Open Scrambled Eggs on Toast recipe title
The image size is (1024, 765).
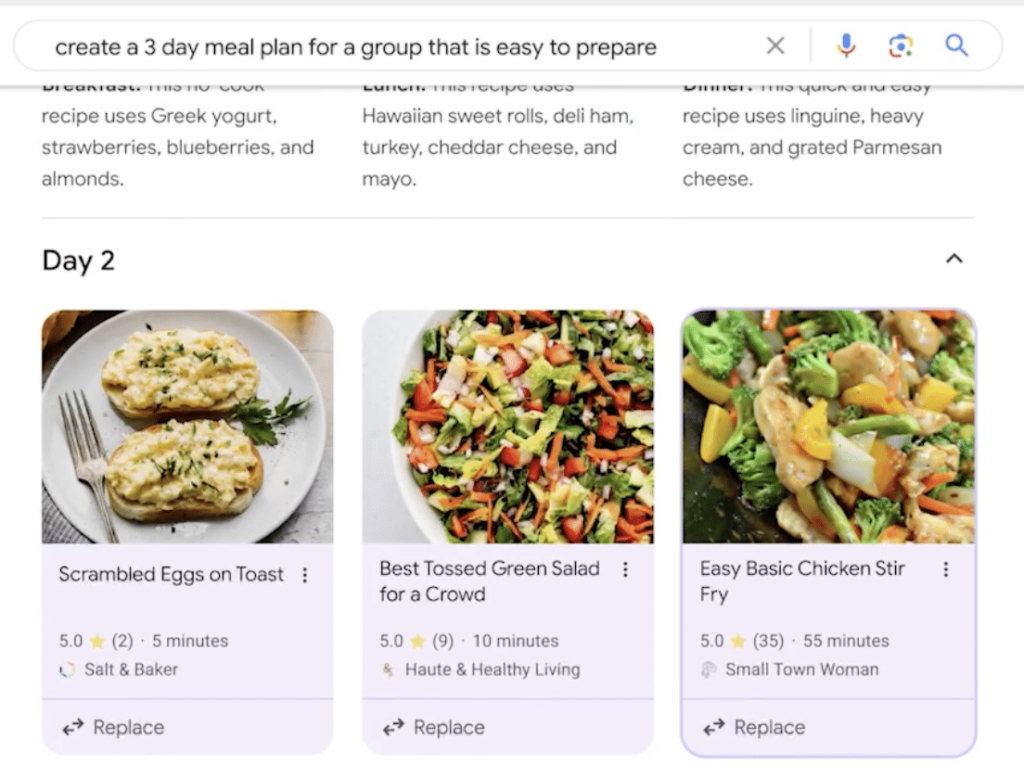(171, 574)
